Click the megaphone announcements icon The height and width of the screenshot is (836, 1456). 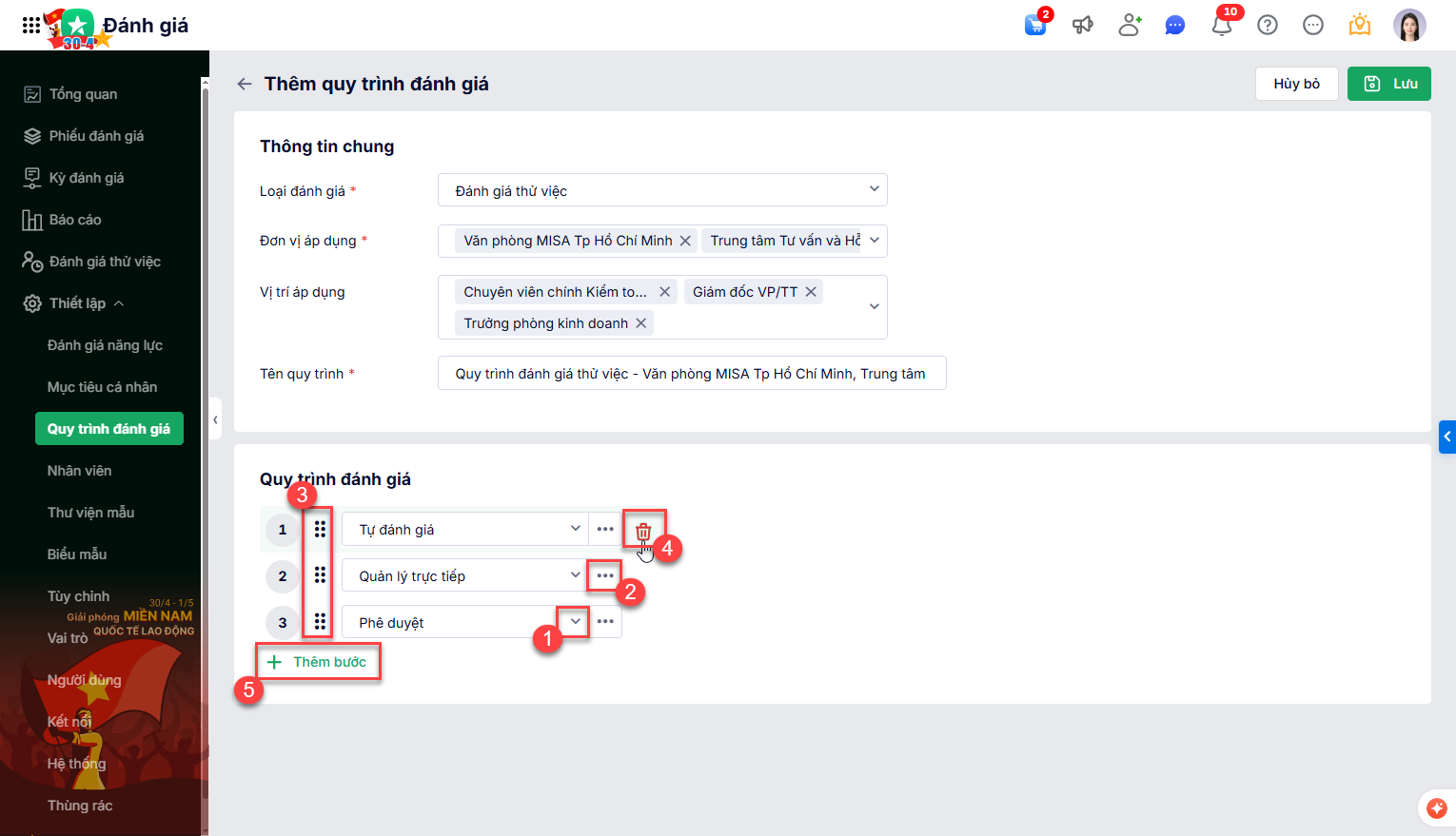click(x=1083, y=26)
